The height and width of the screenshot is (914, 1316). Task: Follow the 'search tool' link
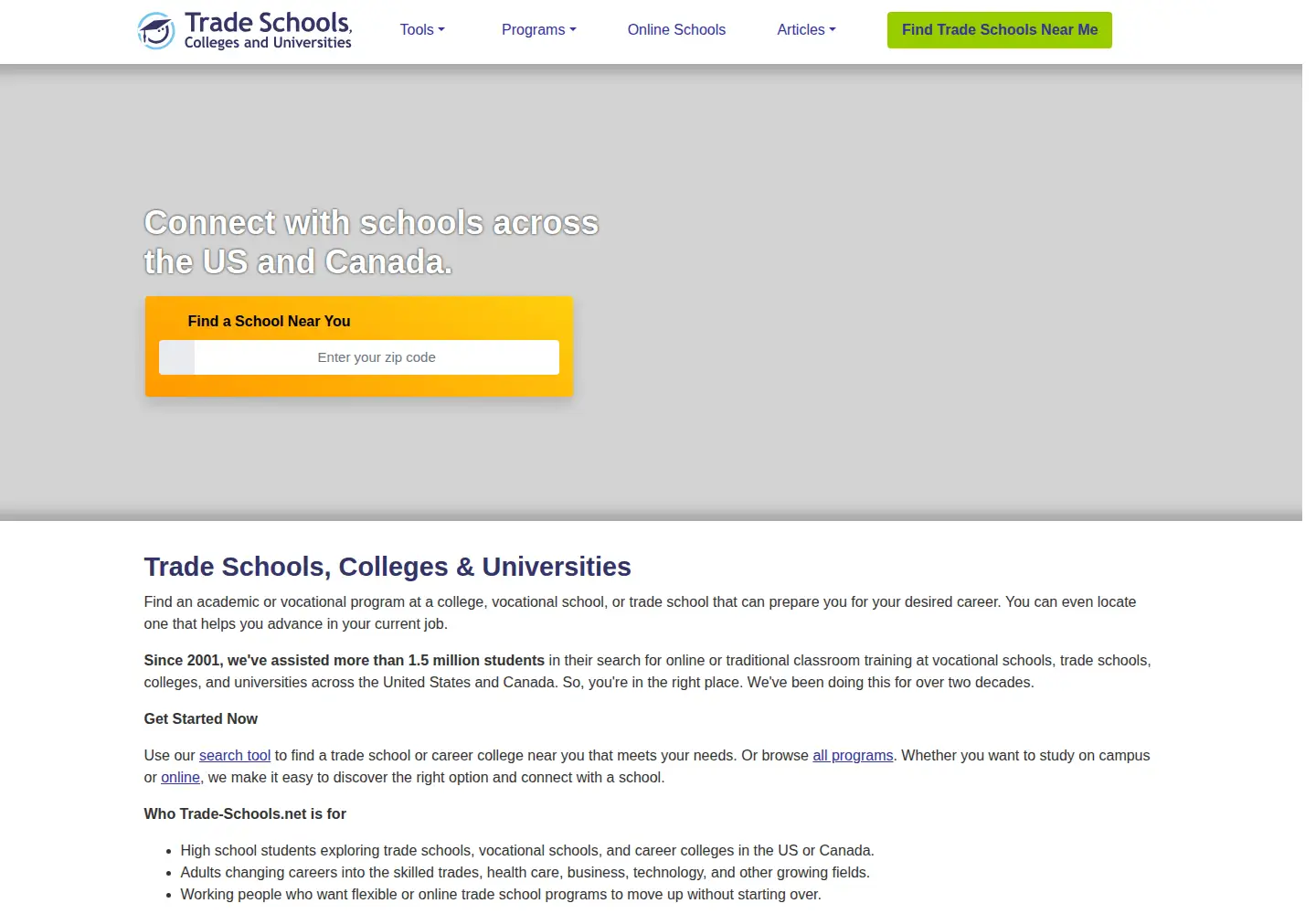[x=235, y=756]
